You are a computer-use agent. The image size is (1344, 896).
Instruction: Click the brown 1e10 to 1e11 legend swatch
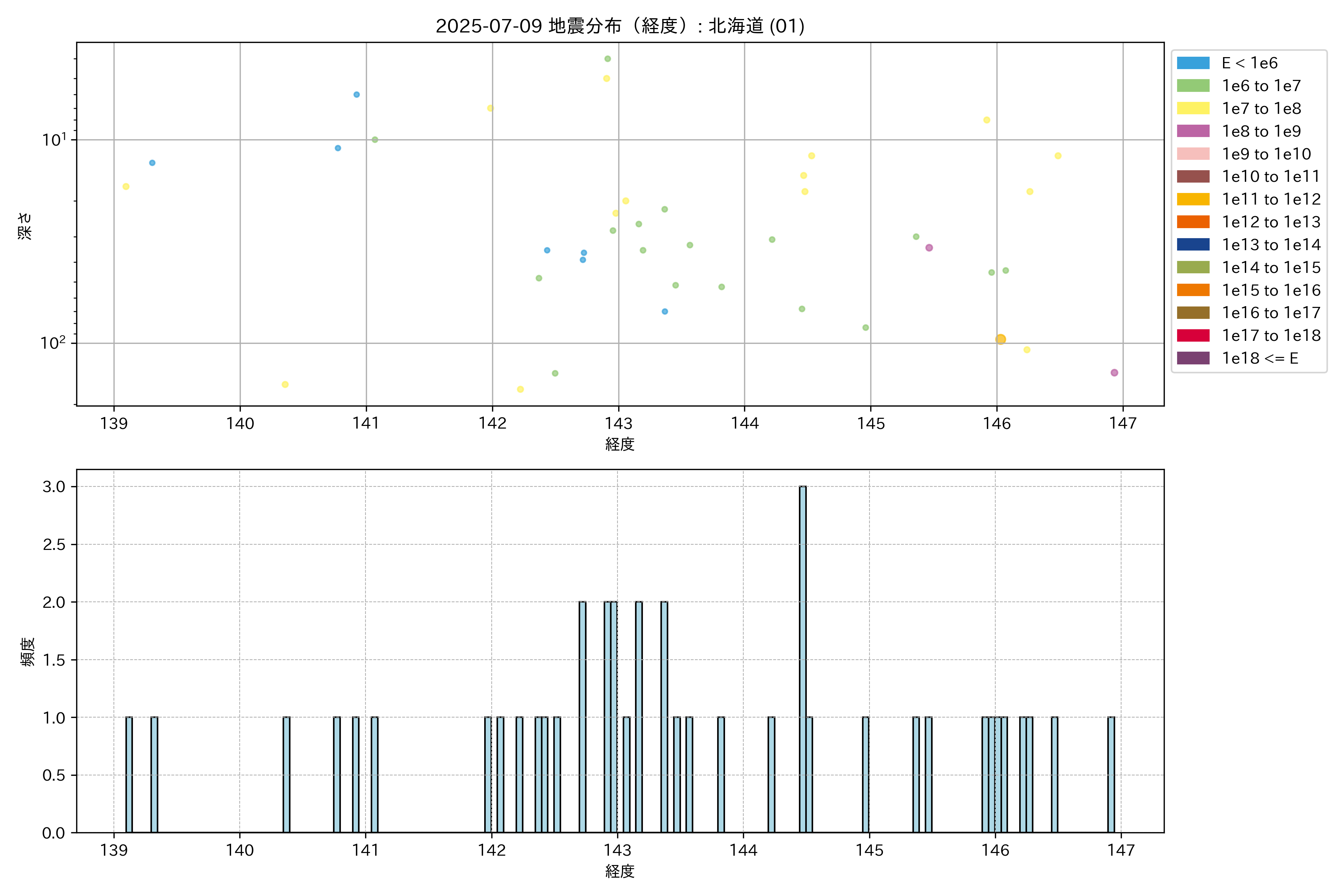(x=1192, y=177)
